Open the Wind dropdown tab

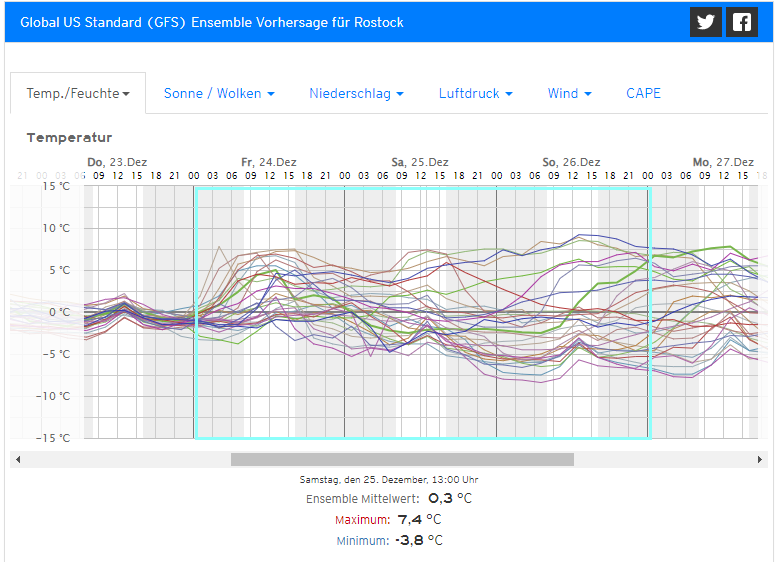[569, 93]
